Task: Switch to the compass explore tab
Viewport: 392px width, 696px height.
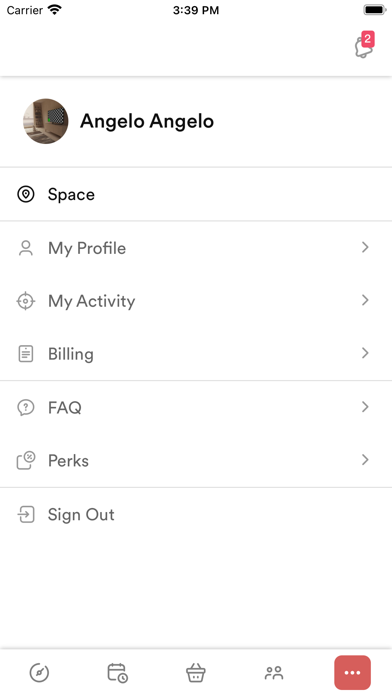Action: (x=39, y=672)
